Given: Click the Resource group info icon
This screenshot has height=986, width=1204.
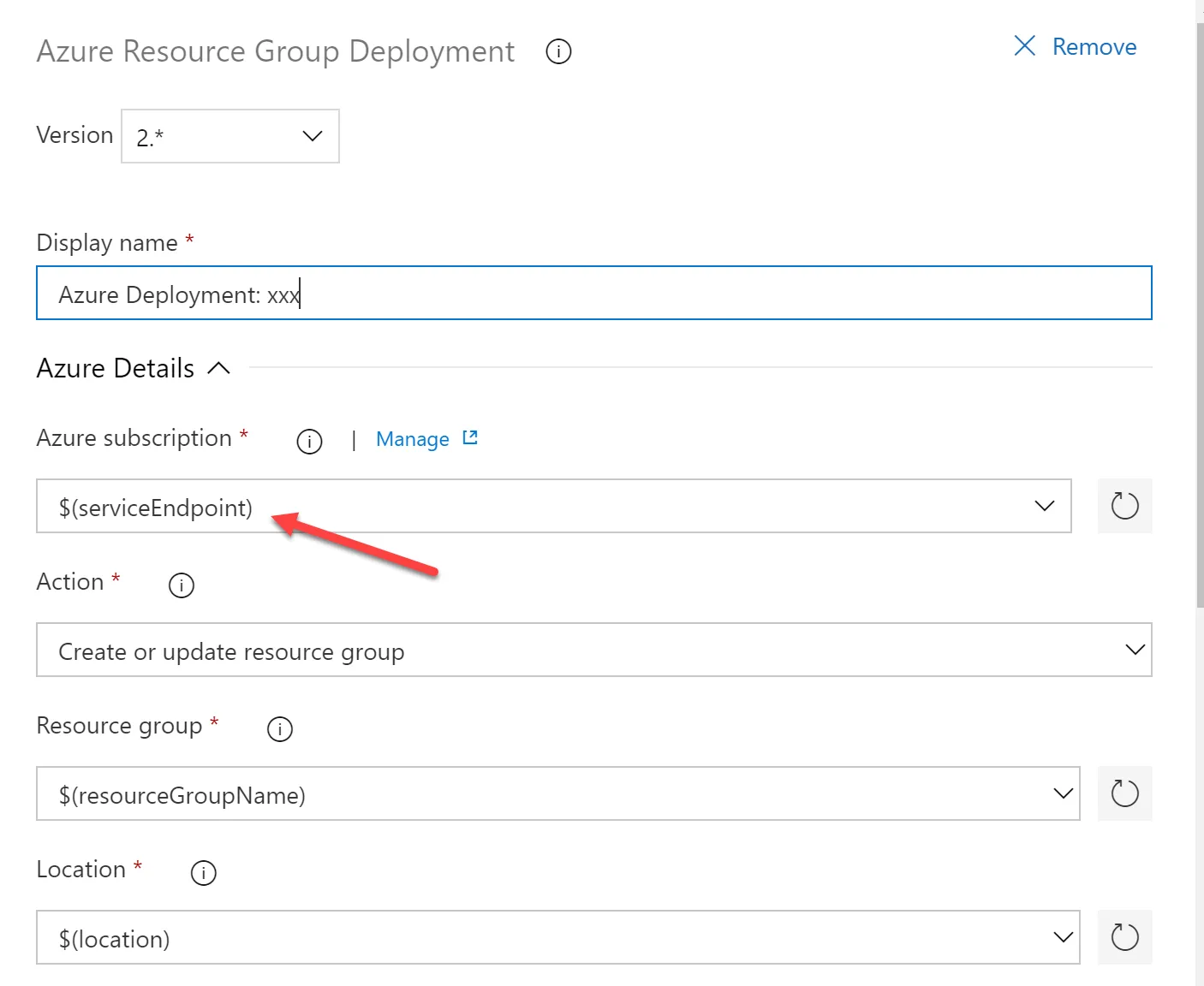Looking at the screenshot, I should click(280, 729).
